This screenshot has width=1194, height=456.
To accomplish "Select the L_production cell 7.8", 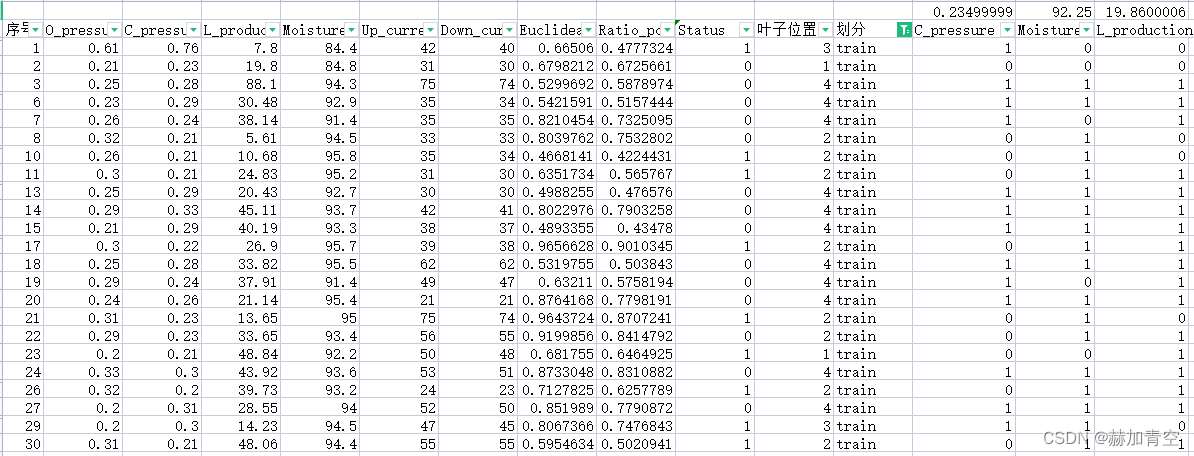I will point(241,48).
